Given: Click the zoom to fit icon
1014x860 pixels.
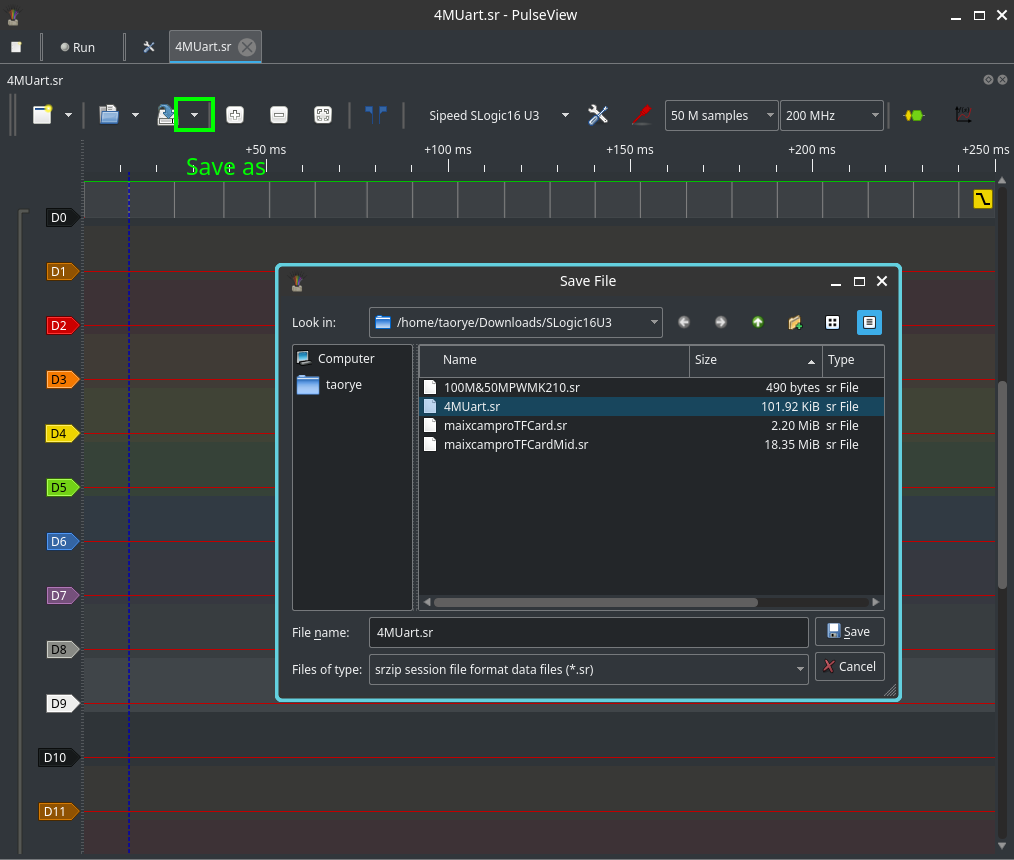Looking at the screenshot, I should pos(323,115).
